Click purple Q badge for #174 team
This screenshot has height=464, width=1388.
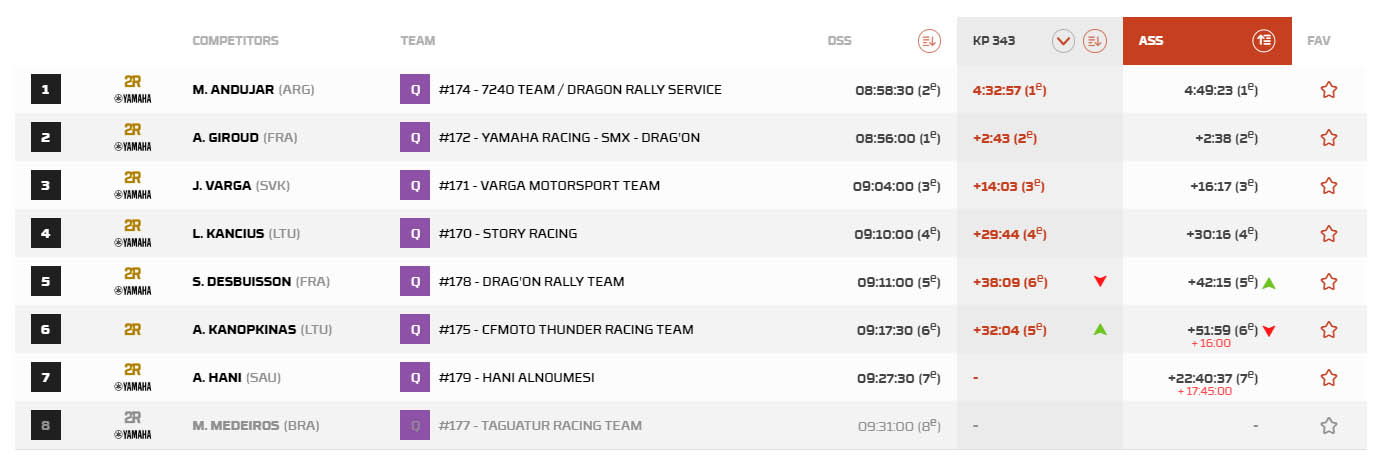tap(413, 90)
